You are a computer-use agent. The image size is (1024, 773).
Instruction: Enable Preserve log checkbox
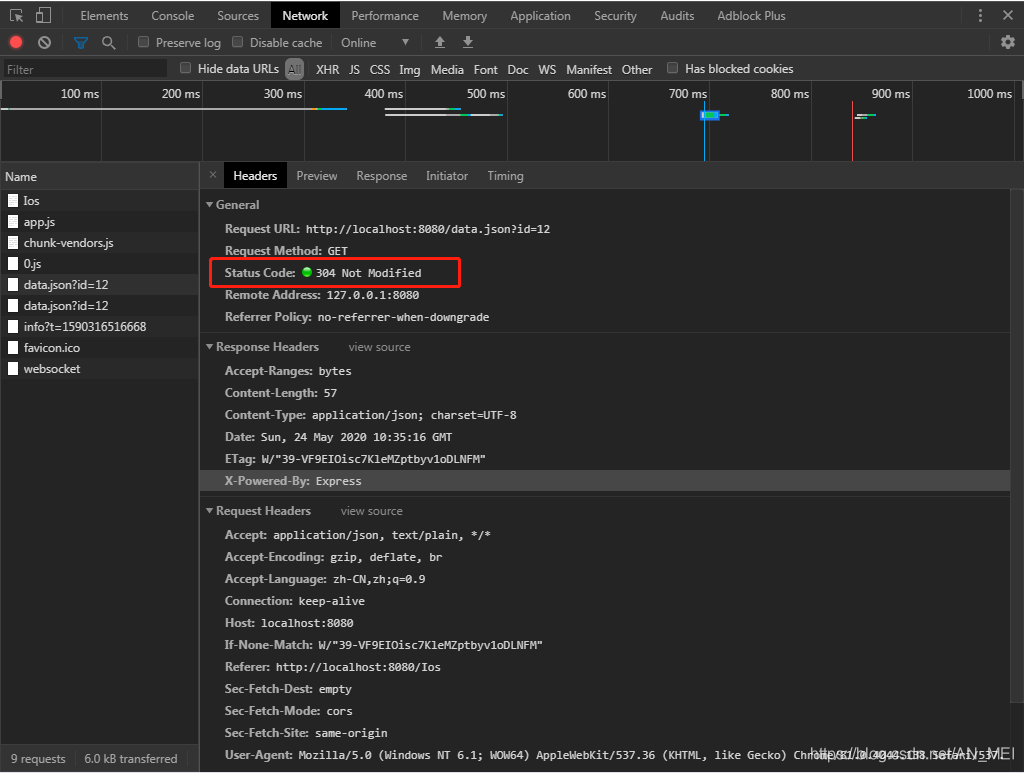[143, 42]
